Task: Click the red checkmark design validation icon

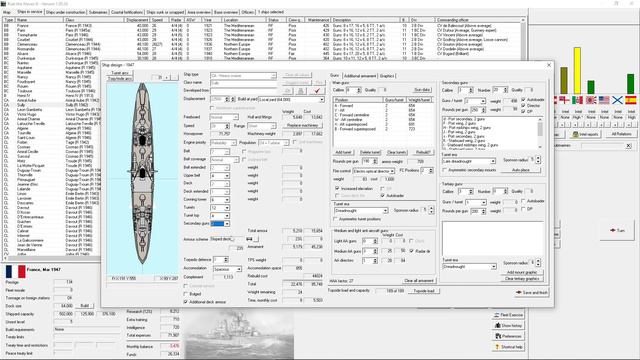Action: click(x=317, y=91)
